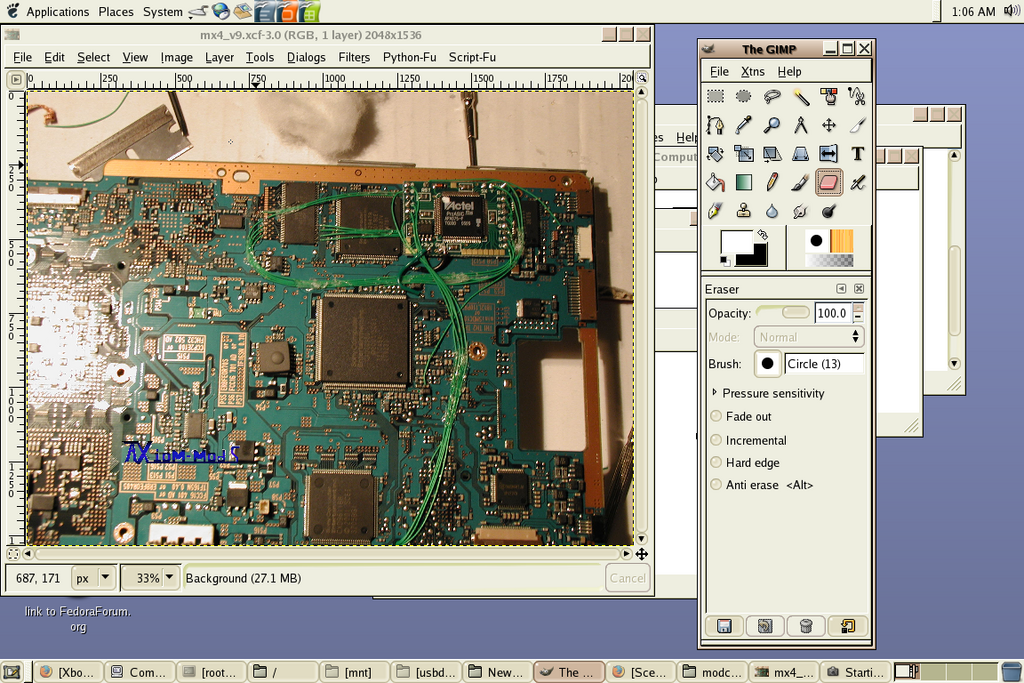Open the eraser Mode dropdown

[808, 336]
